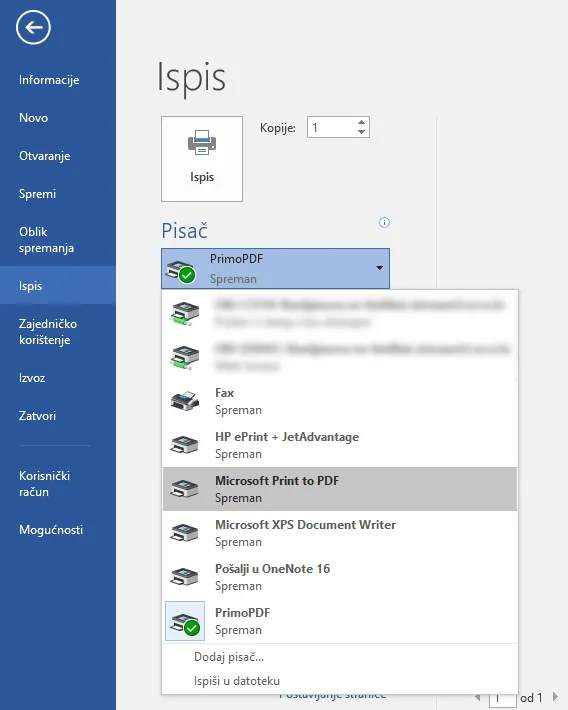Screen dimensions: 568x710
Task: Click Spreman status under Microsoft Print to PDF
Action: (x=238, y=498)
